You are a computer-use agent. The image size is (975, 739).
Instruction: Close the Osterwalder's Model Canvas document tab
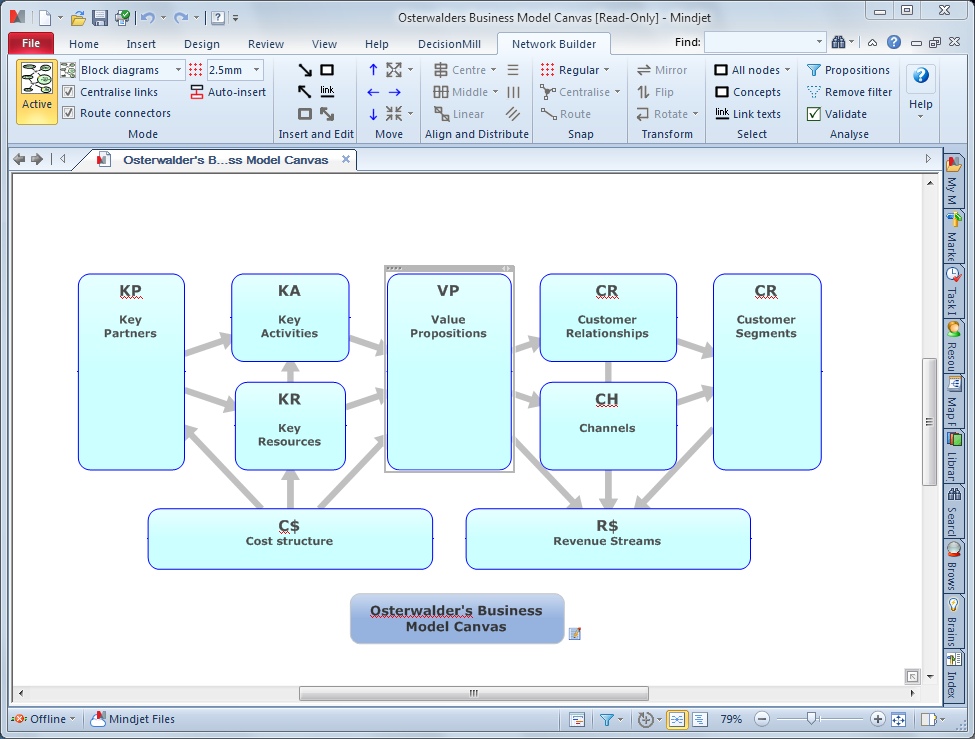click(346, 159)
